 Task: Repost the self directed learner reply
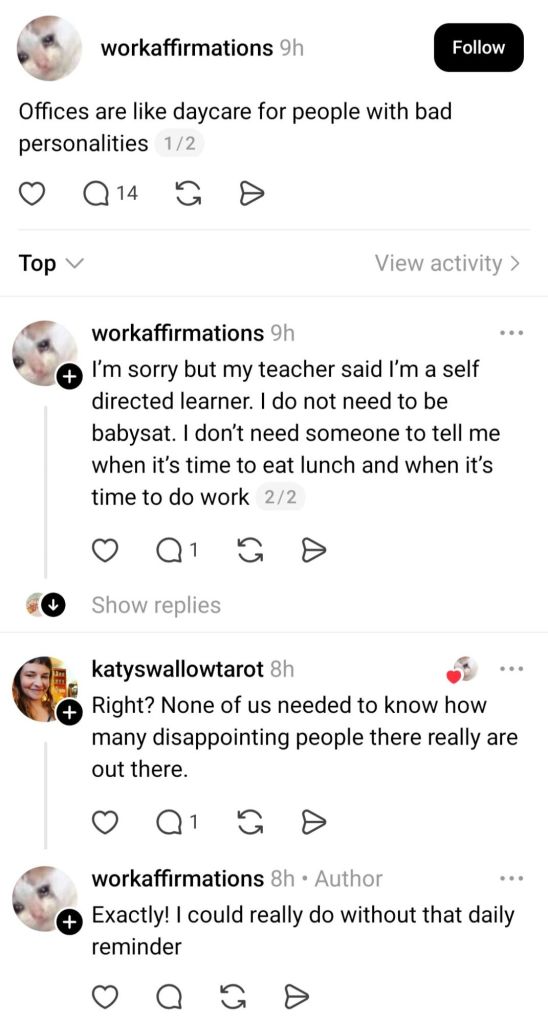pos(252,552)
